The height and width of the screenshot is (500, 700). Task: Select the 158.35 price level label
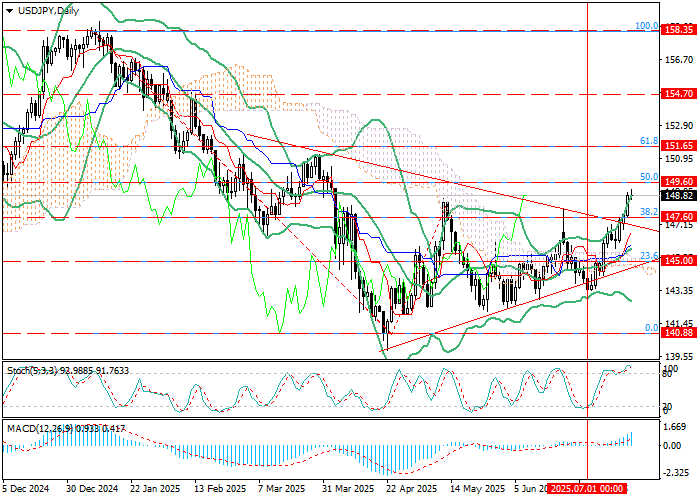[x=680, y=30]
